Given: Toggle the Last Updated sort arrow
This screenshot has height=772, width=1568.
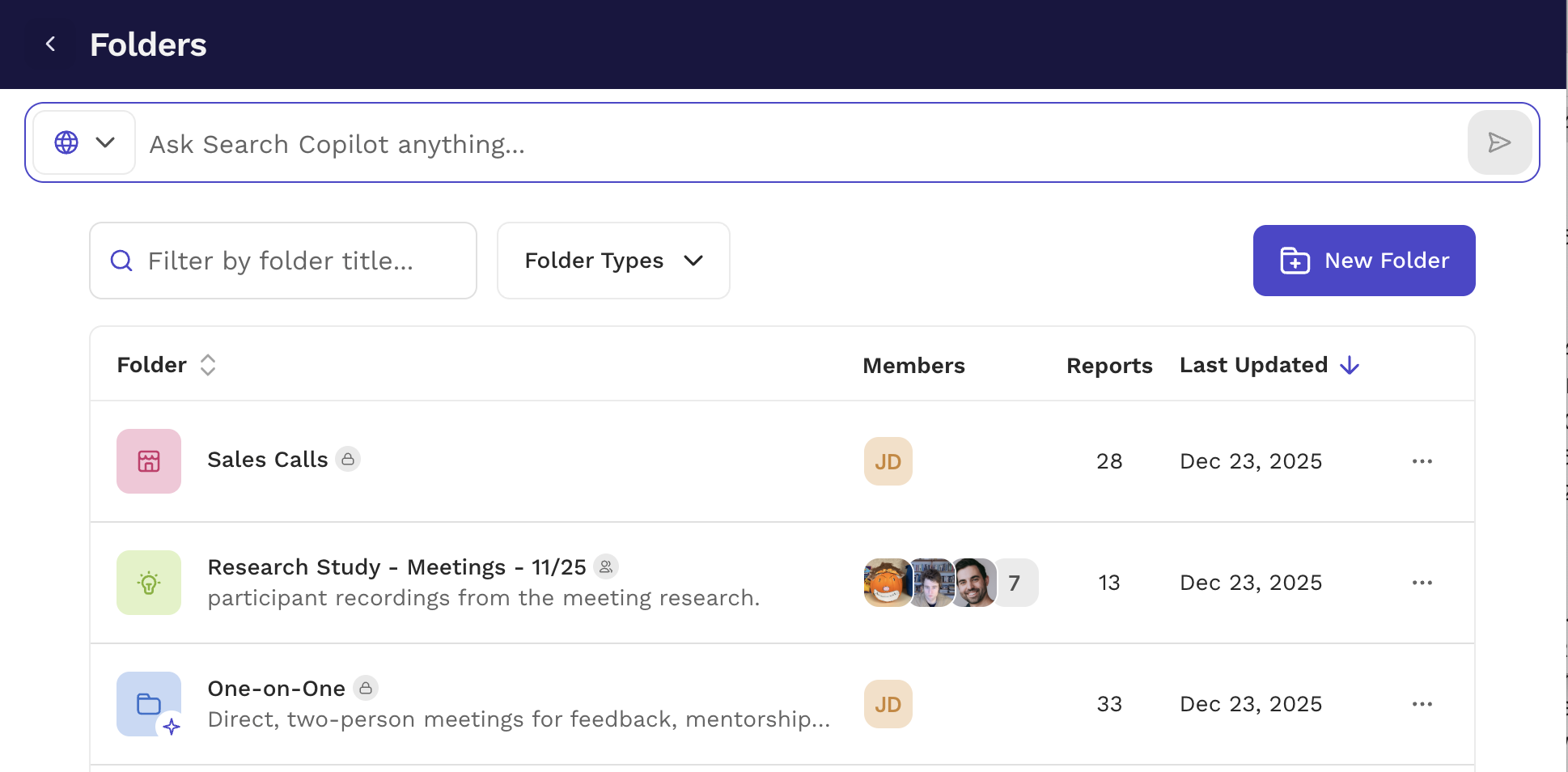Looking at the screenshot, I should click(1350, 365).
